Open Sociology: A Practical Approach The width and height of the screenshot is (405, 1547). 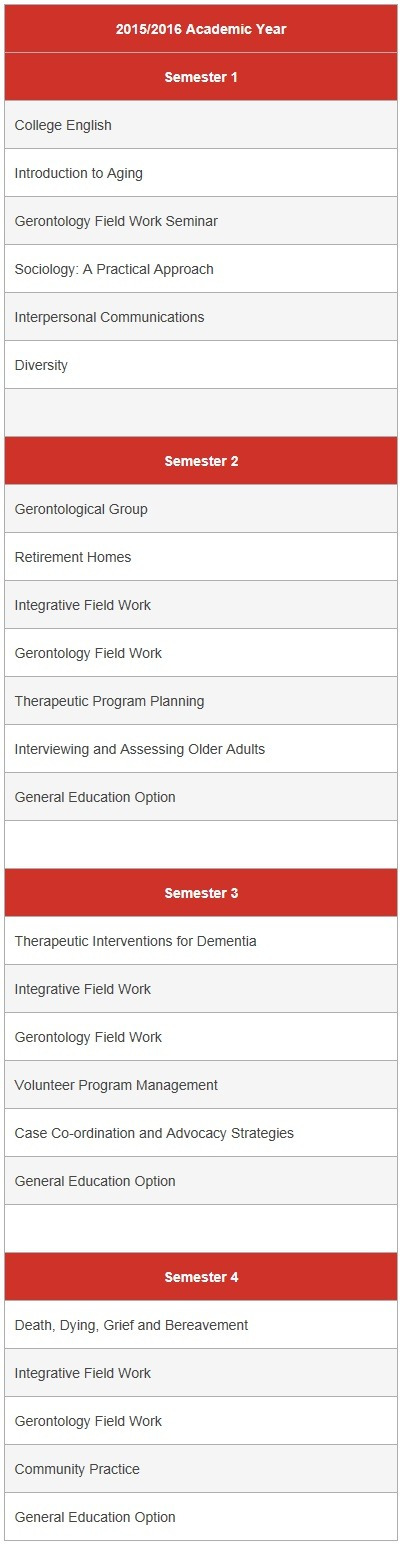(x=201, y=269)
